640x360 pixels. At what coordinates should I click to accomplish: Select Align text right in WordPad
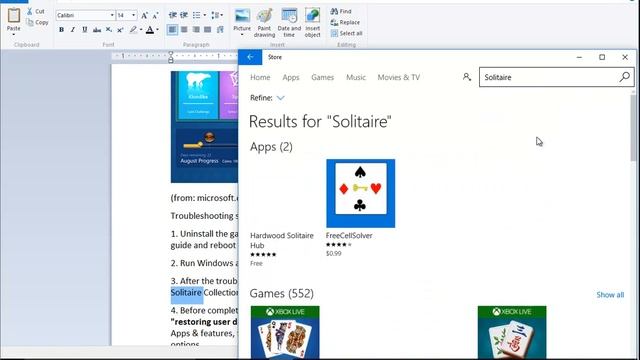(196, 29)
